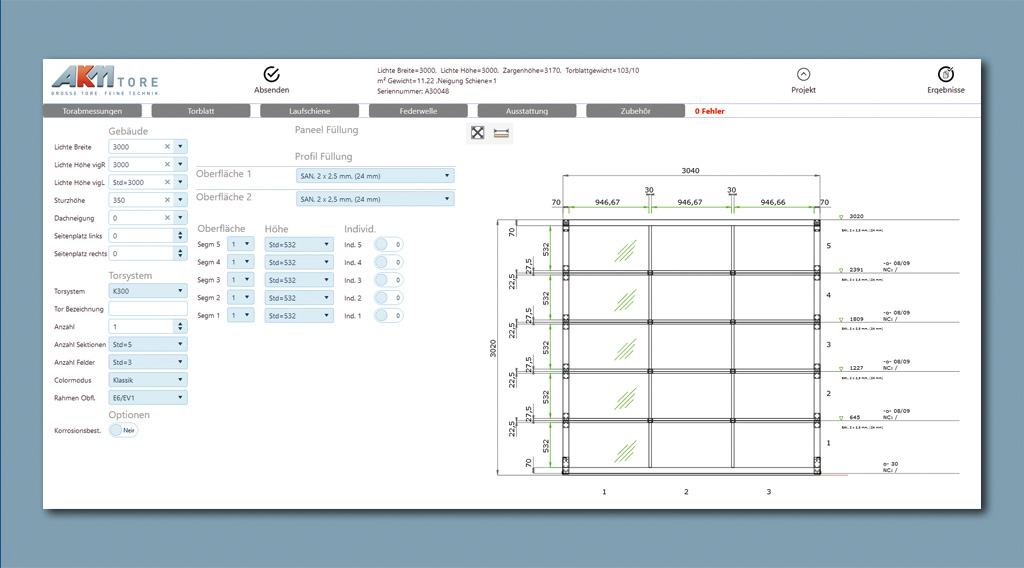Clear the Dachneigung value with X icon
This screenshot has width=1024, height=568.
167,218
